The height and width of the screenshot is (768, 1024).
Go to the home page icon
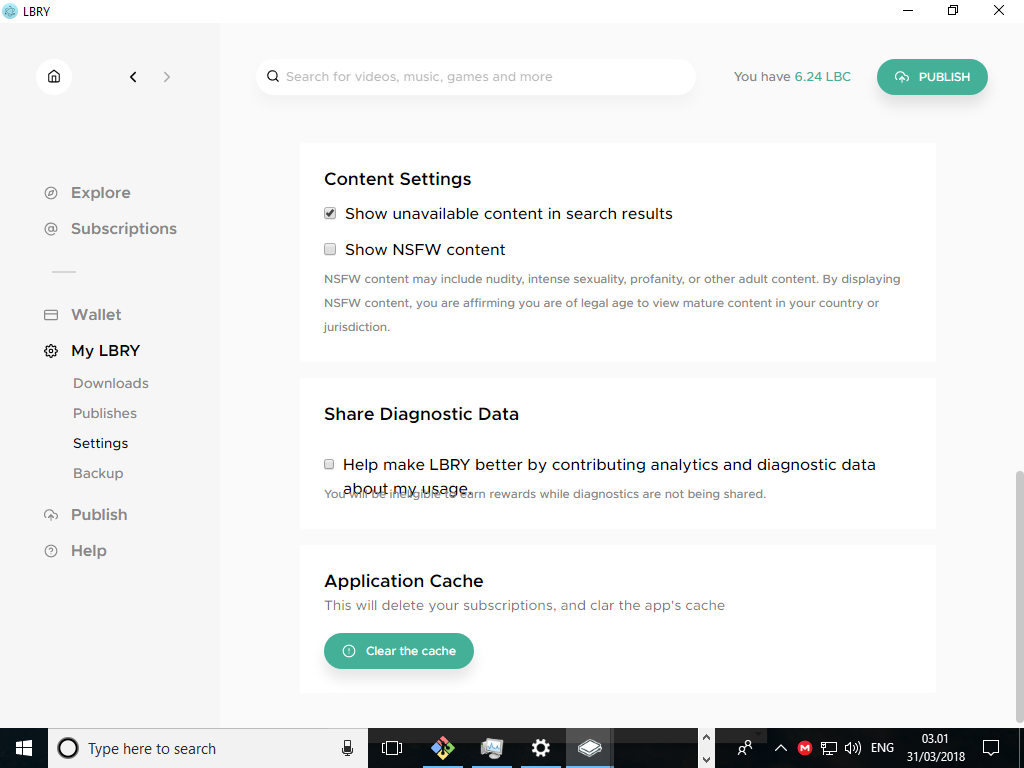pos(54,76)
